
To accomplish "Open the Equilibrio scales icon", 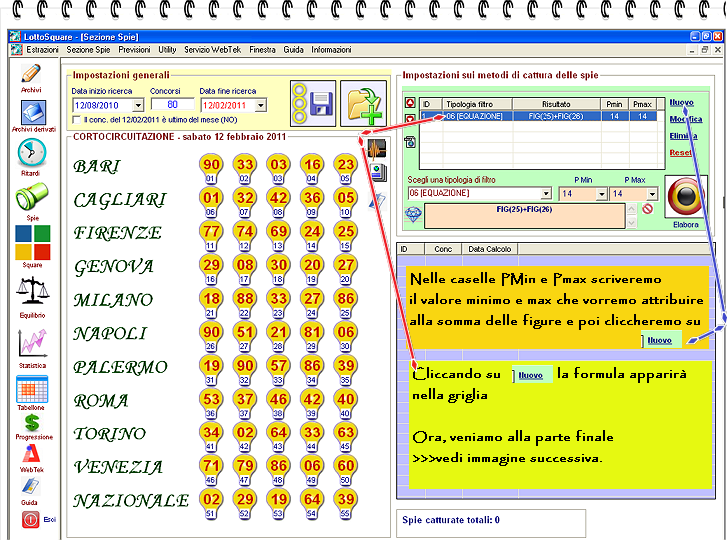I will pyautogui.click(x=32, y=291).
